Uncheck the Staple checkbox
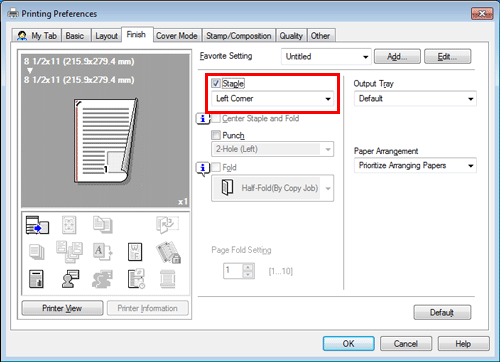 tap(216, 83)
